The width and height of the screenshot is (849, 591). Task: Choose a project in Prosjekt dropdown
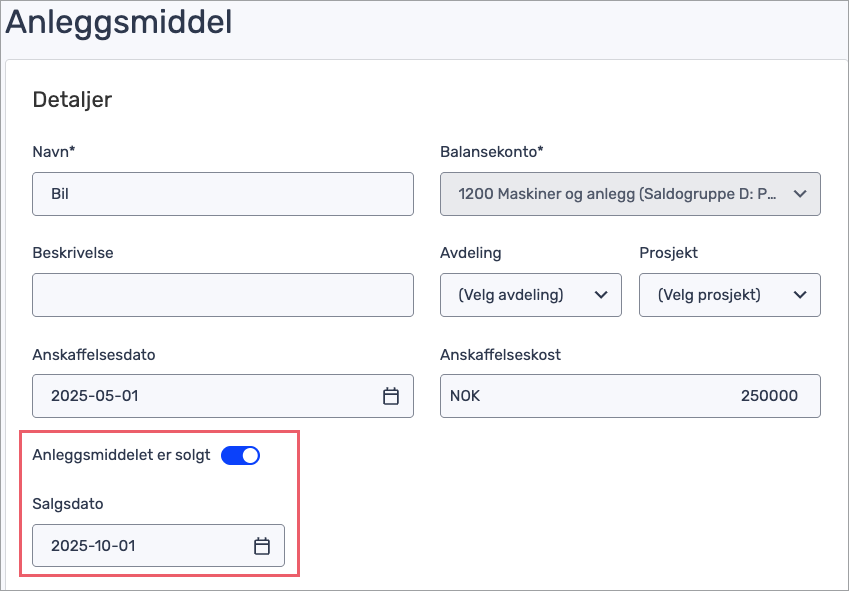tap(730, 295)
